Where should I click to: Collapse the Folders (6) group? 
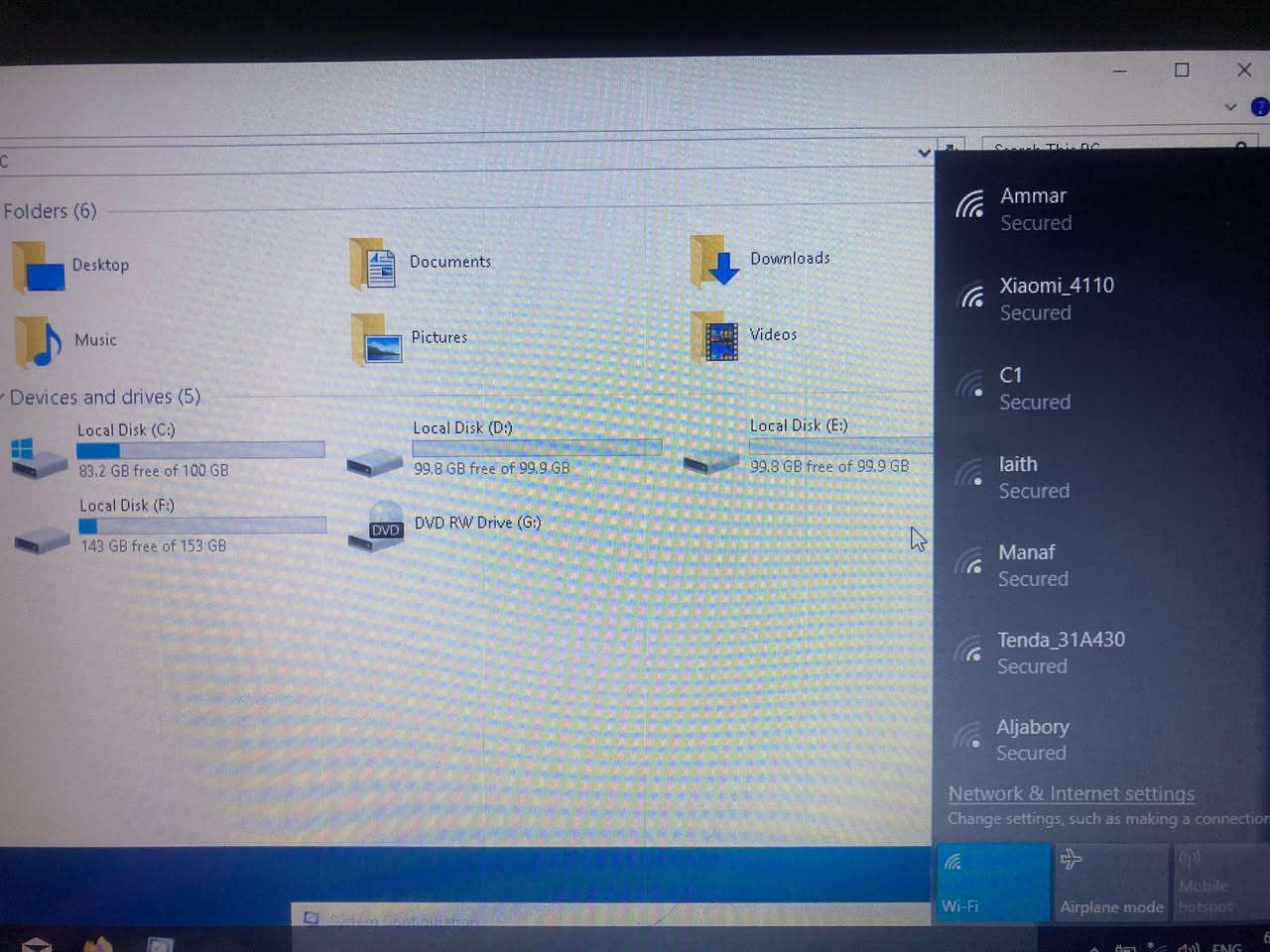[50, 211]
